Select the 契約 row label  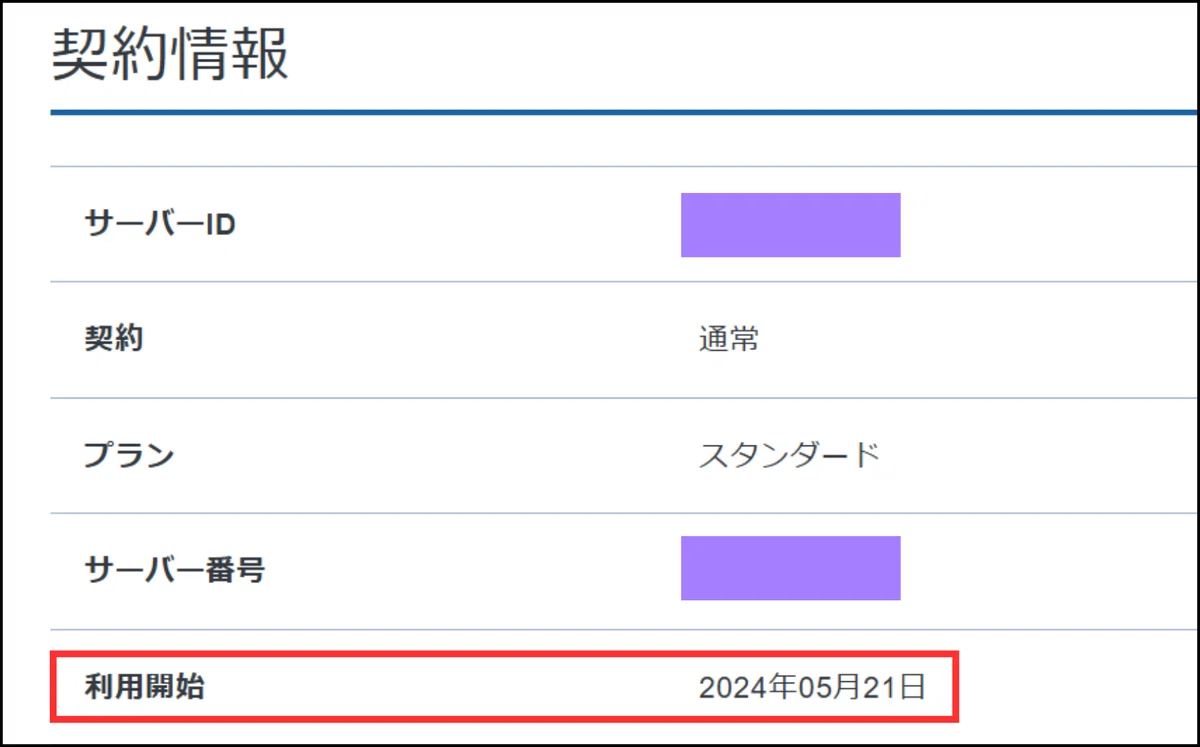pos(114,339)
